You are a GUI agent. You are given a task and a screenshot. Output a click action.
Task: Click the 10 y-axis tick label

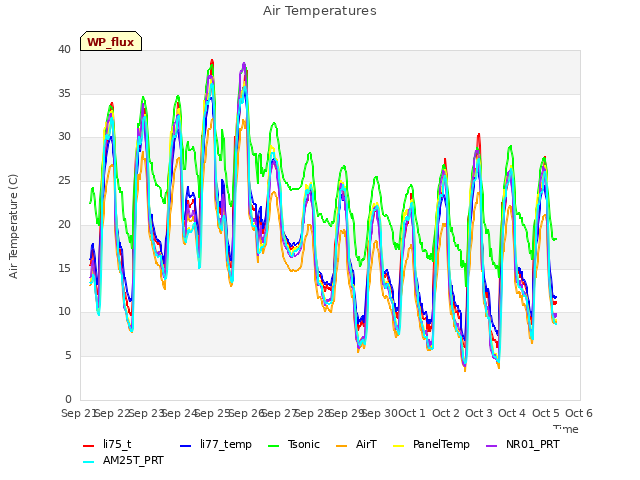coord(64,311)
